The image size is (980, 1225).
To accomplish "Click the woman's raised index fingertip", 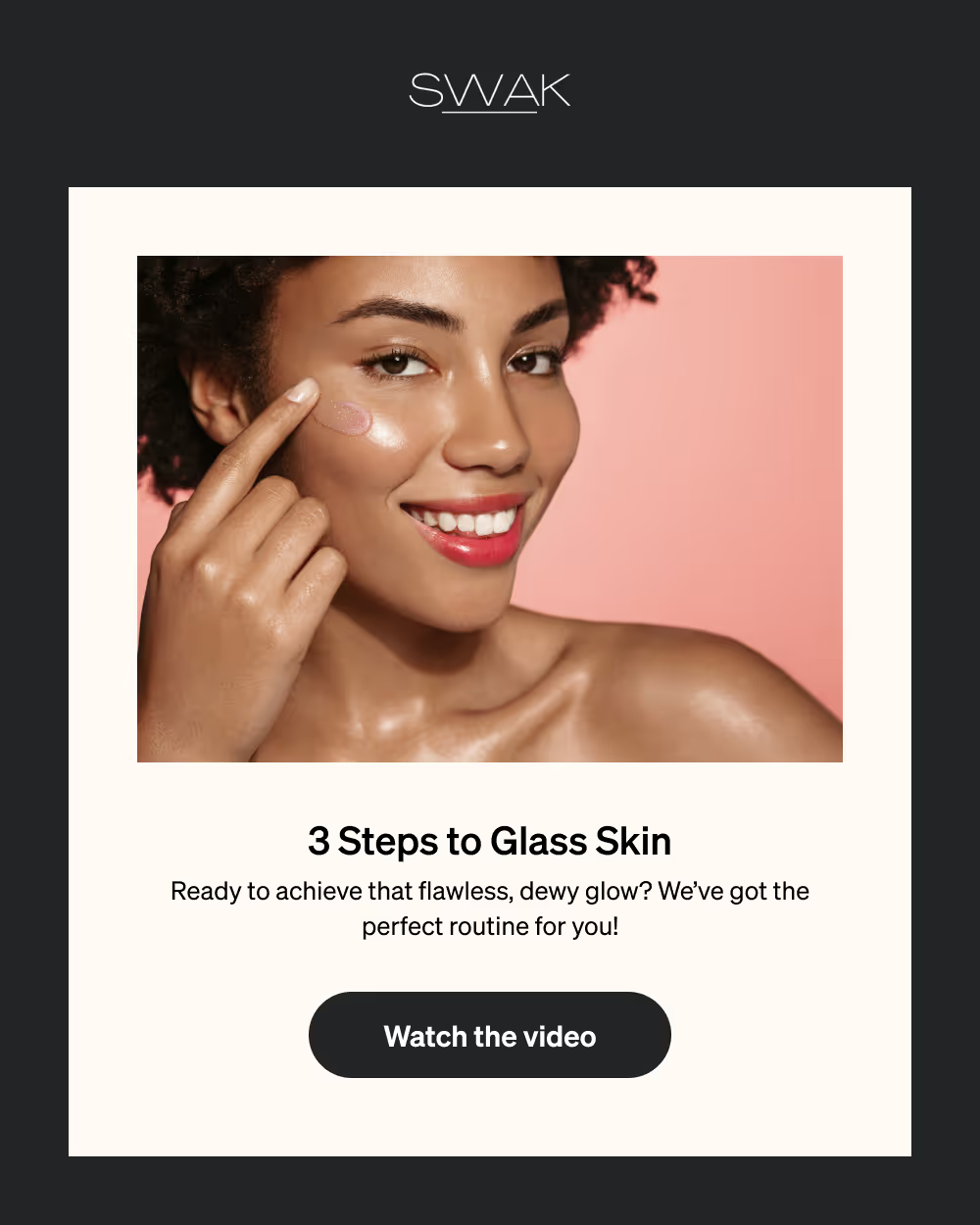I will click(301, 392).
